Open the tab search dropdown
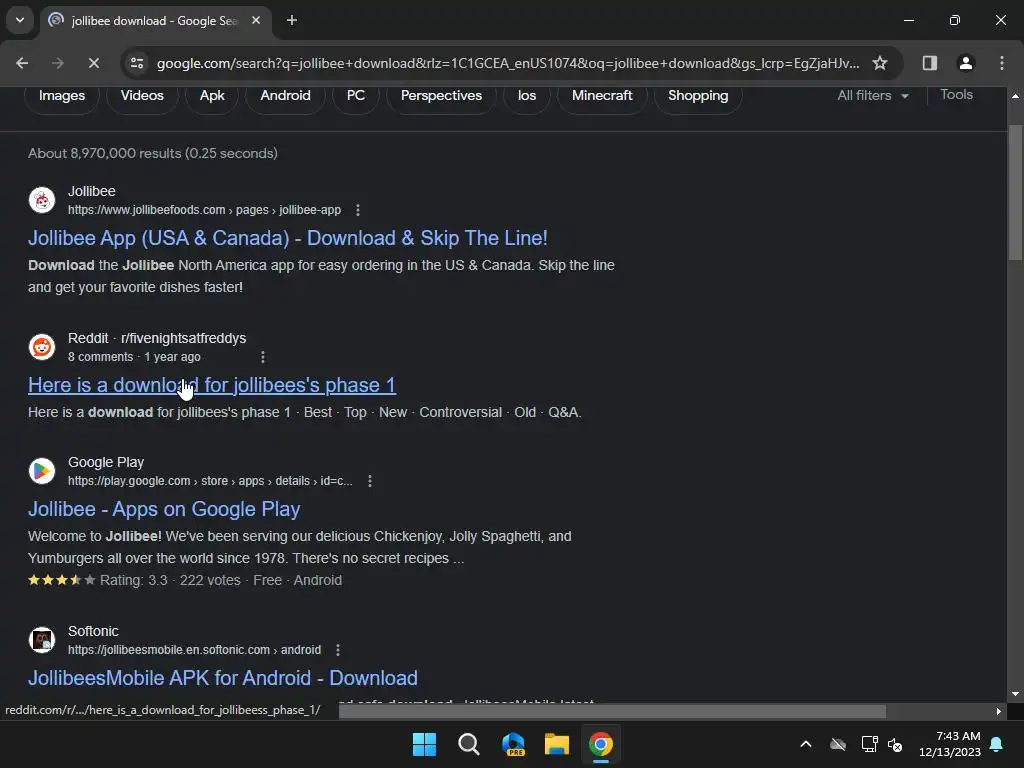This screenshot has width=1024, height=768. point(20,20)
